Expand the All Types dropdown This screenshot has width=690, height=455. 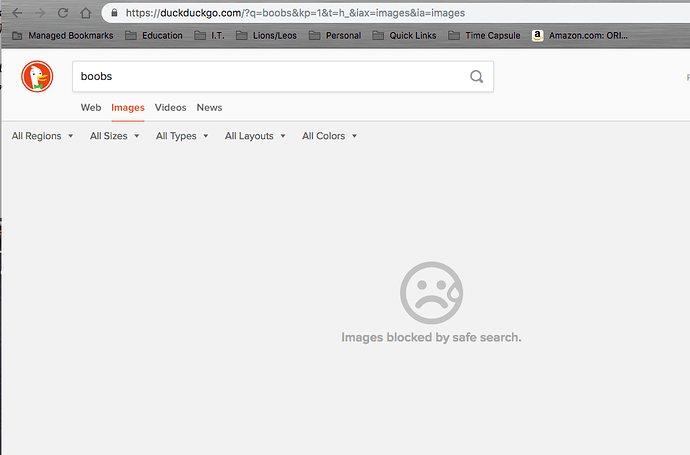click(182, 136)
